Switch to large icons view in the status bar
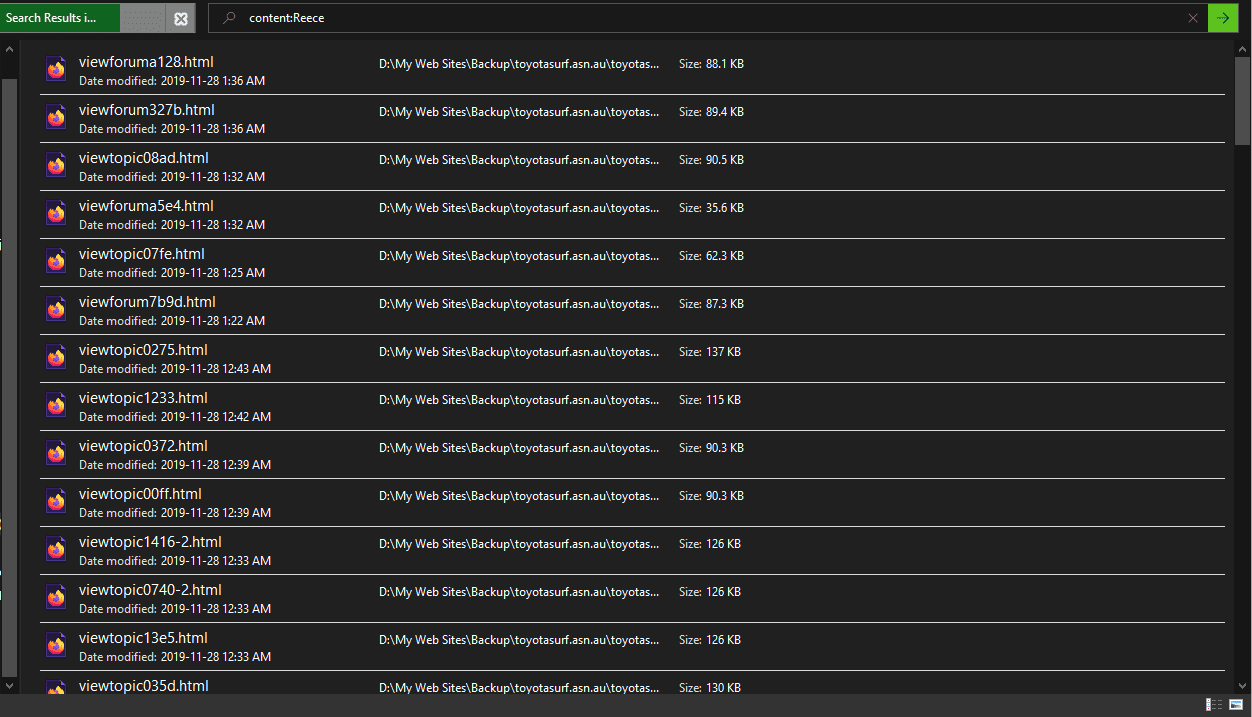Image resolution: width=1252 pixels, height=717 pixels. (x=1236, y=705)
